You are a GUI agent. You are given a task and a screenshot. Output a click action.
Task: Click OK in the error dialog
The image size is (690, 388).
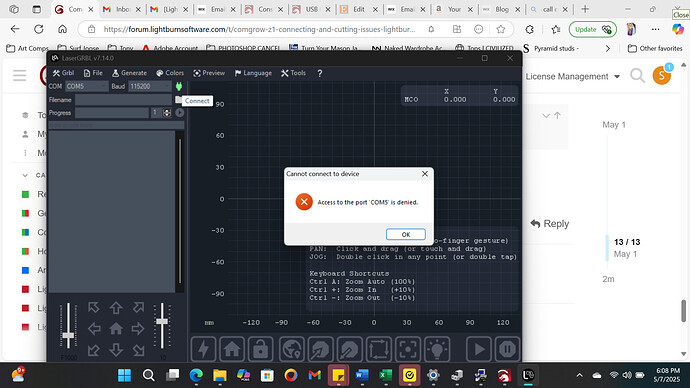[406, 234]
